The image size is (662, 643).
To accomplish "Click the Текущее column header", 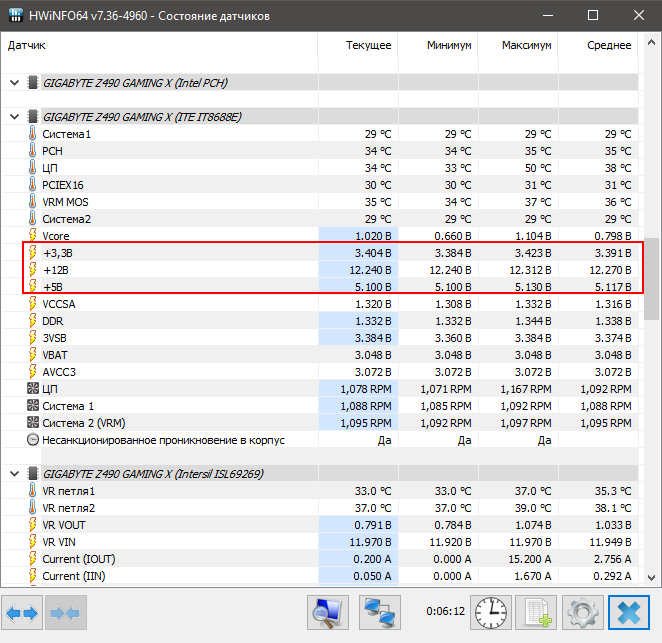I will point(368,46).
